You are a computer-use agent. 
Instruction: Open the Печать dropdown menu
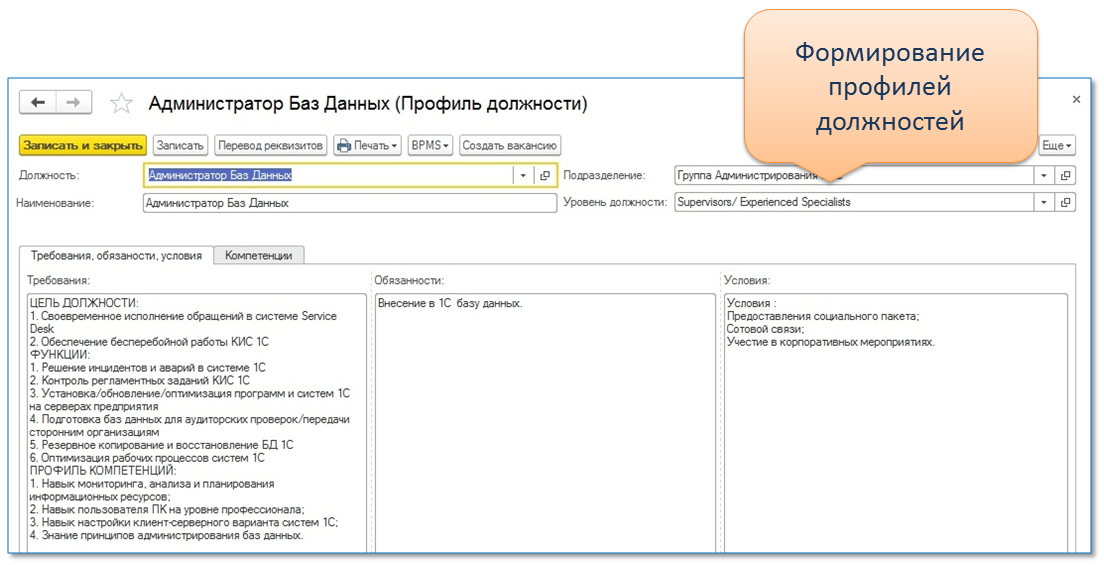[367, 146]
